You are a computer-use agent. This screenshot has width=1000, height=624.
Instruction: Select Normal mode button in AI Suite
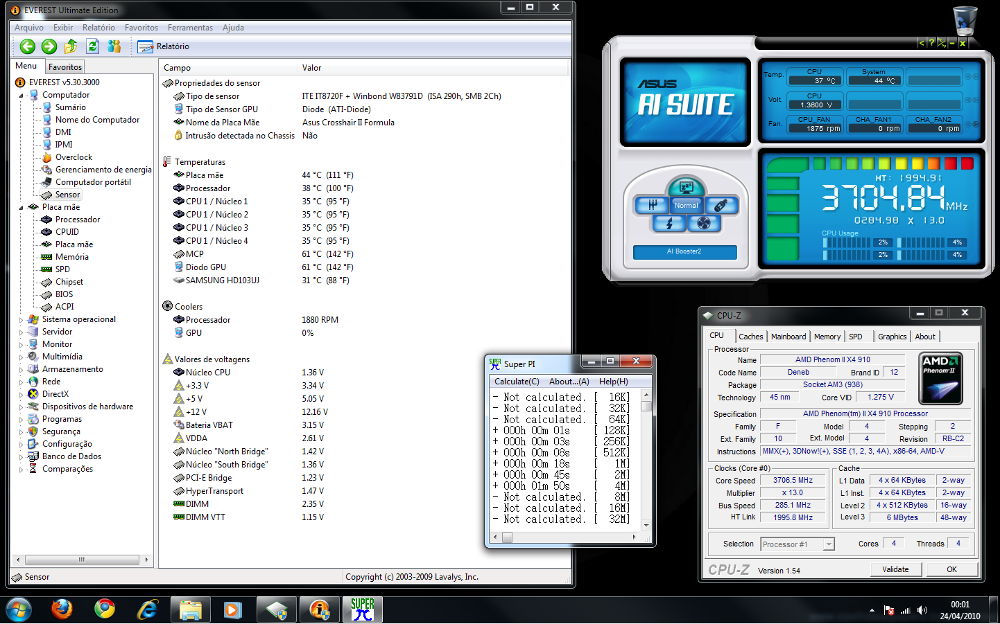click(x=686, y=205)
